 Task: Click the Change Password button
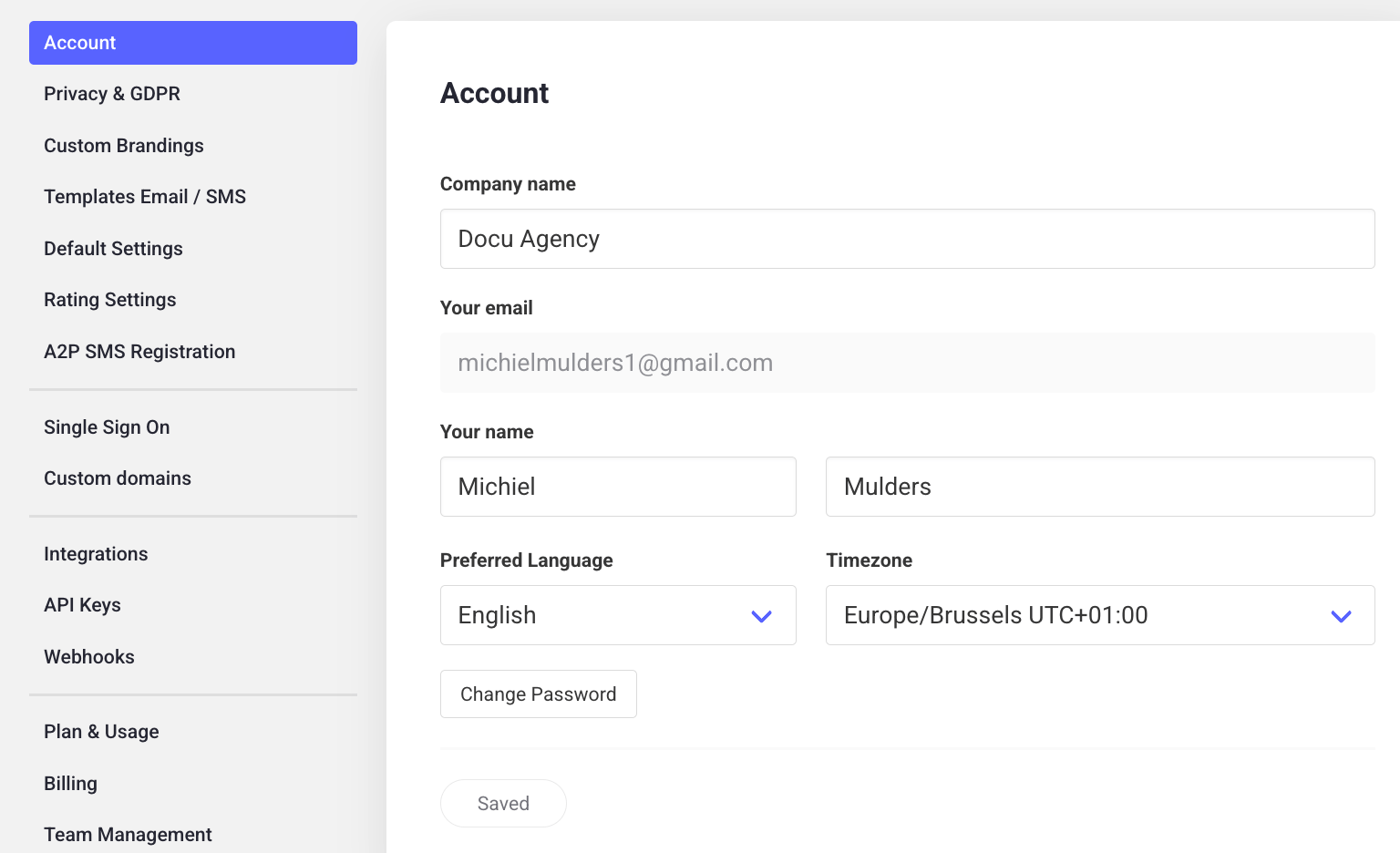539,694
